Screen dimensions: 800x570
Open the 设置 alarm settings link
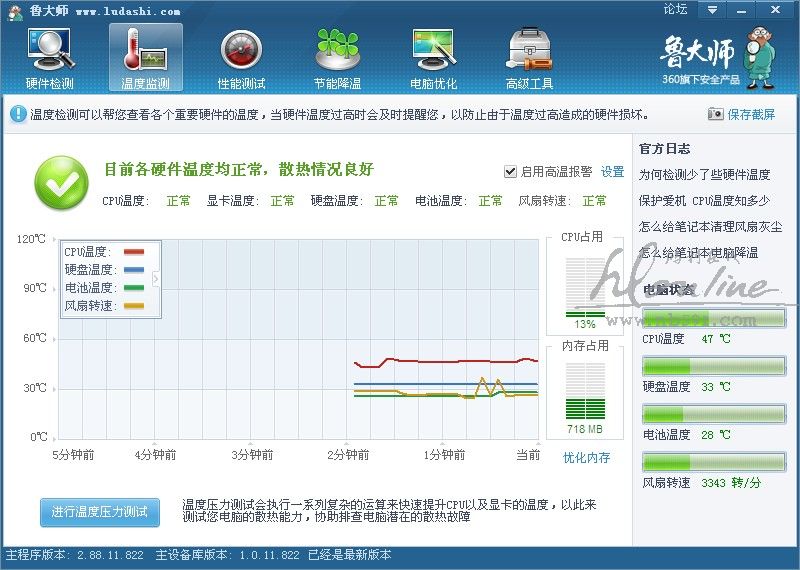point(612,172)
